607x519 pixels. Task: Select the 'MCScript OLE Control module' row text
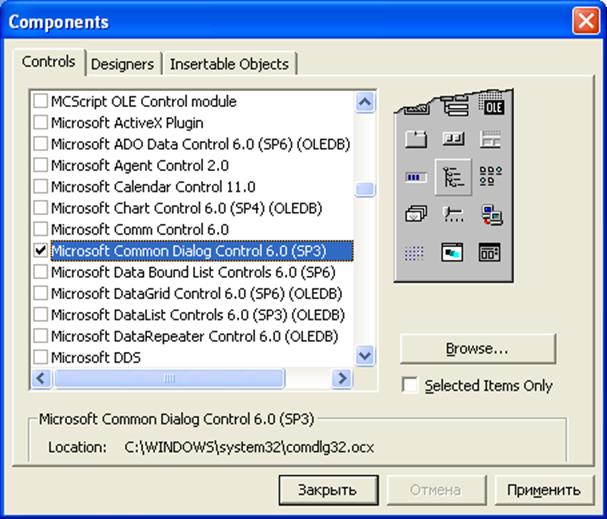[x=144, y=101]
